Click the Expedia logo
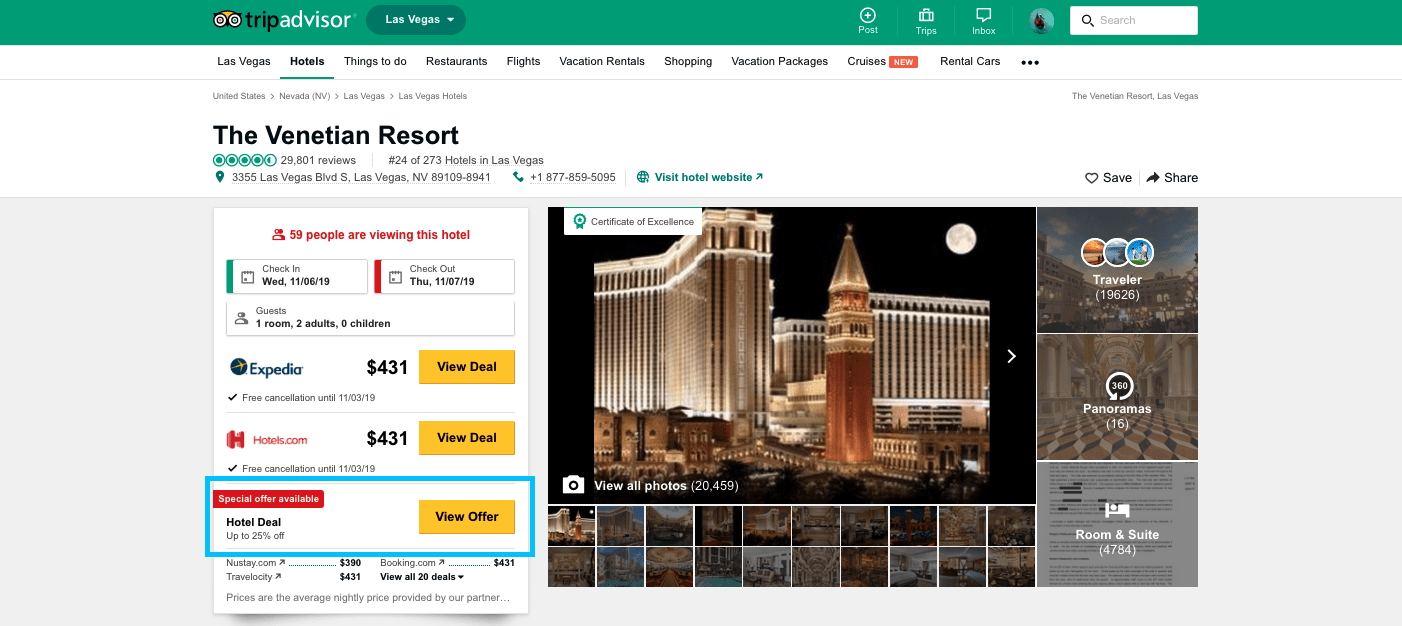 point(266,368)
